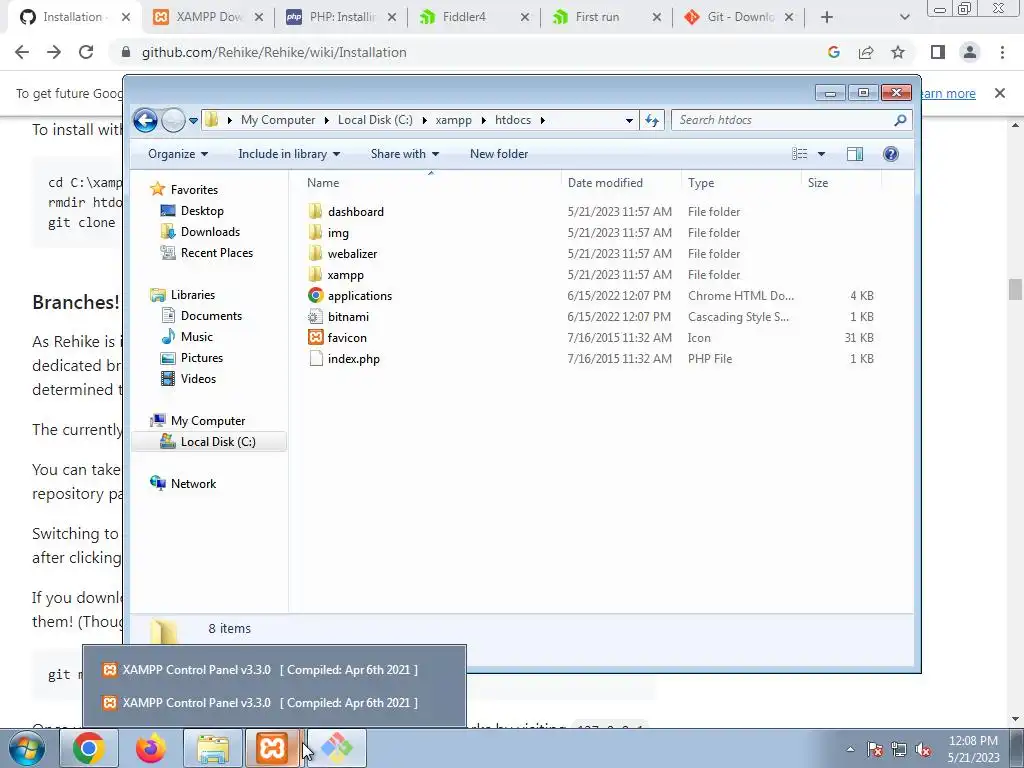Switch to the First run tab
Viewport: 1024px width, 768px height.
coord(607,18)
